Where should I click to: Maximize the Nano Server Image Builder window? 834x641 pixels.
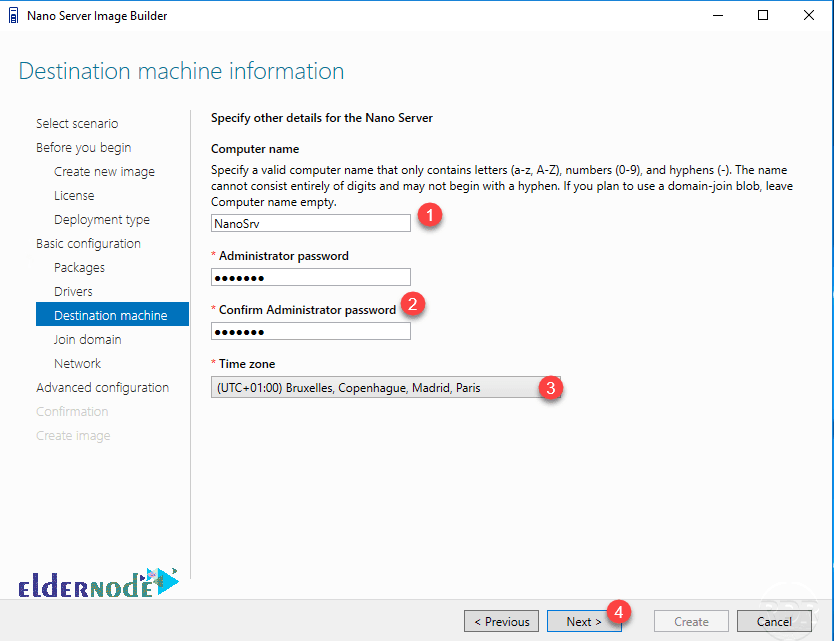(x=763, y=15)
